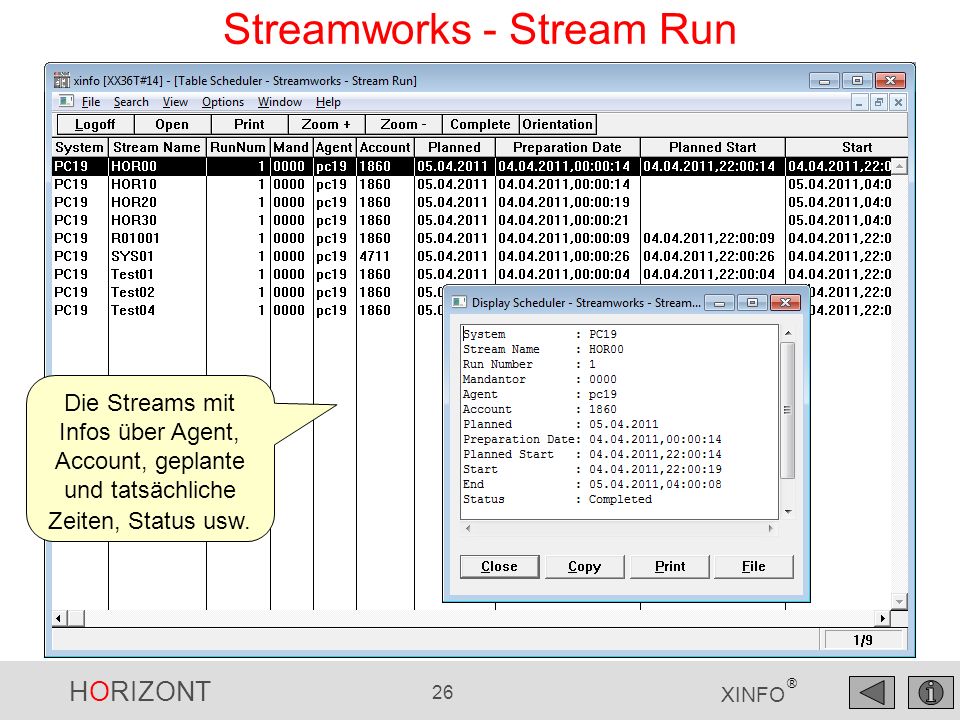The image size is (960, 720).
Task: Click the 1/9 record counter in status bar
Action: [863, 640]
